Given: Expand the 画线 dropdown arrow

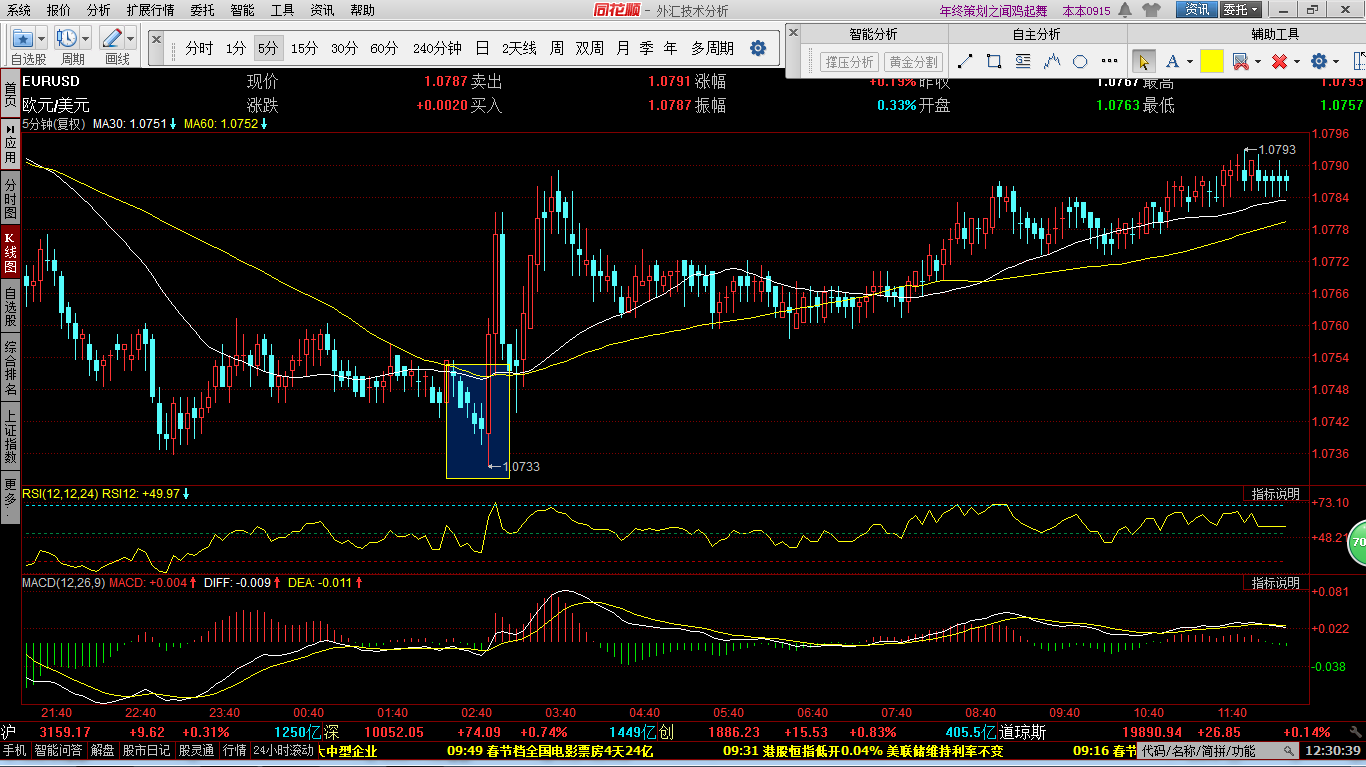Looking at the screenshot, I should click(x=130, y=39).
